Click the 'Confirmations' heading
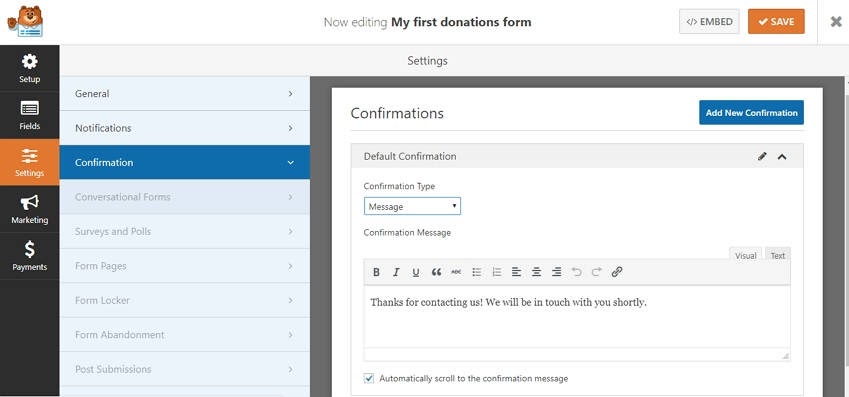 coord(397,113)
